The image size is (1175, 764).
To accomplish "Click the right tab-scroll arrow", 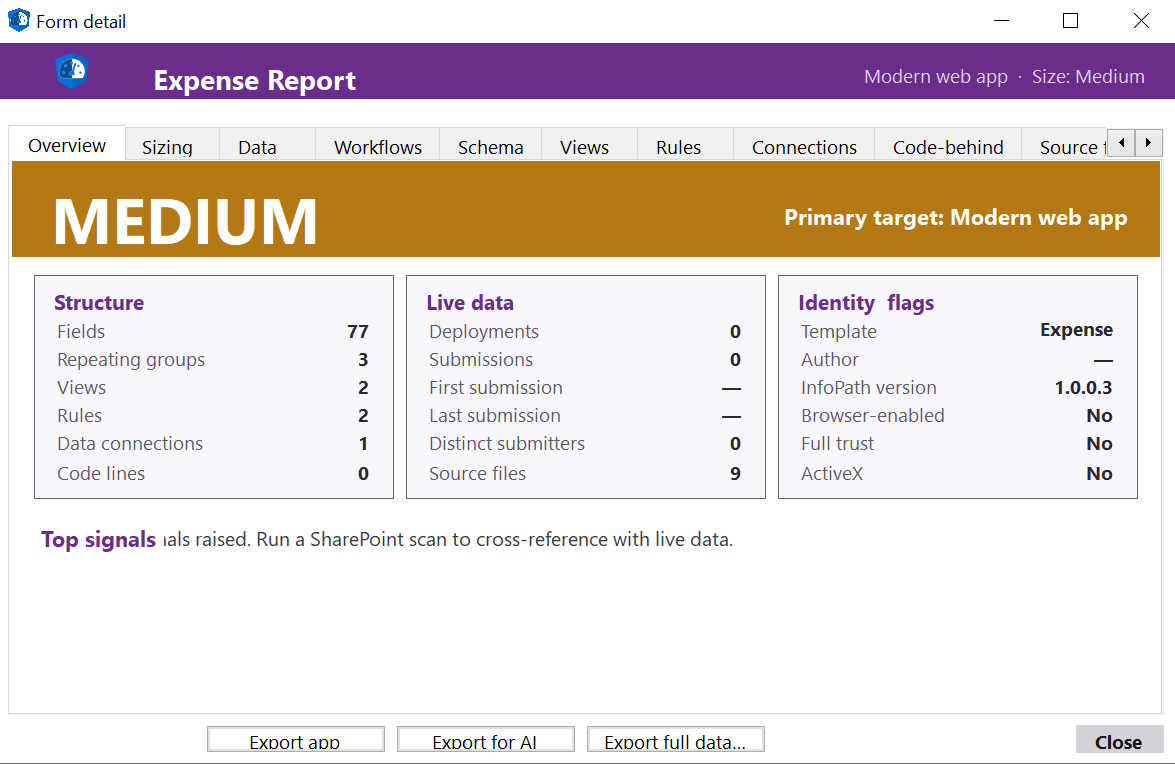I will tap(1148, 143).
